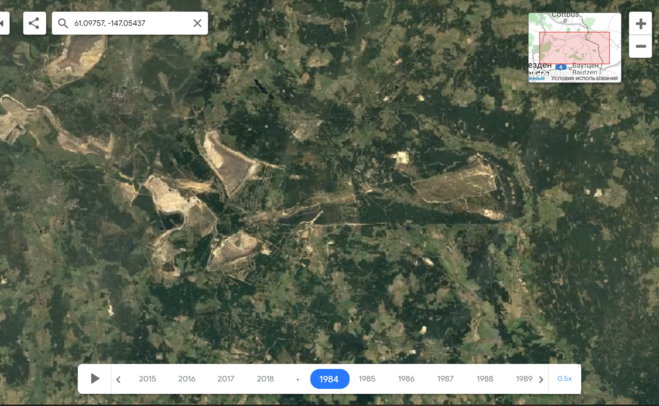Change the 0.5x playback speed
The image size is (659, 406).
point(564,379)
